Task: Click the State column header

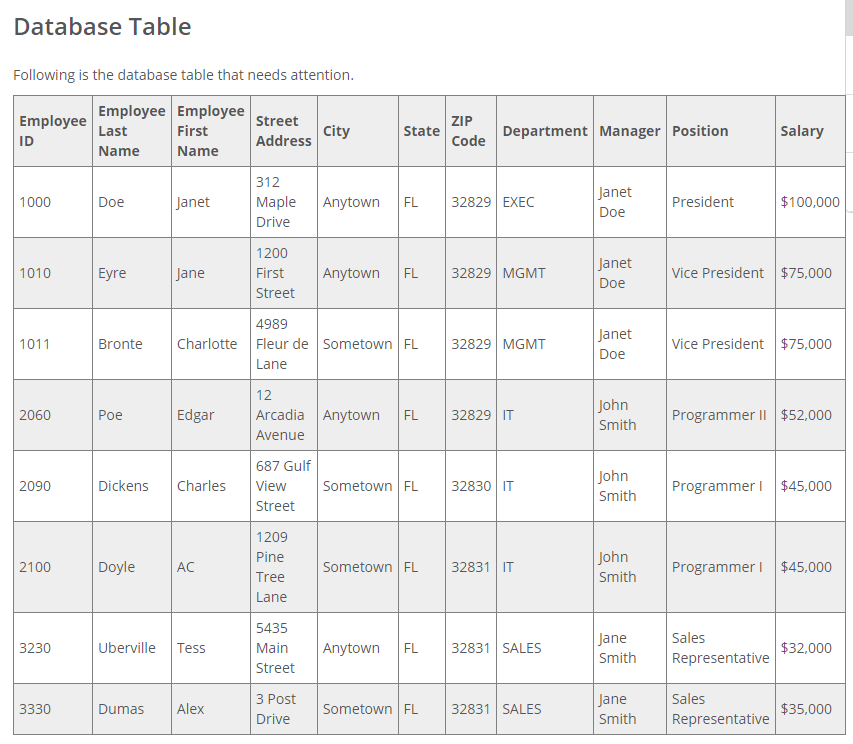Action: click(421, 130)
